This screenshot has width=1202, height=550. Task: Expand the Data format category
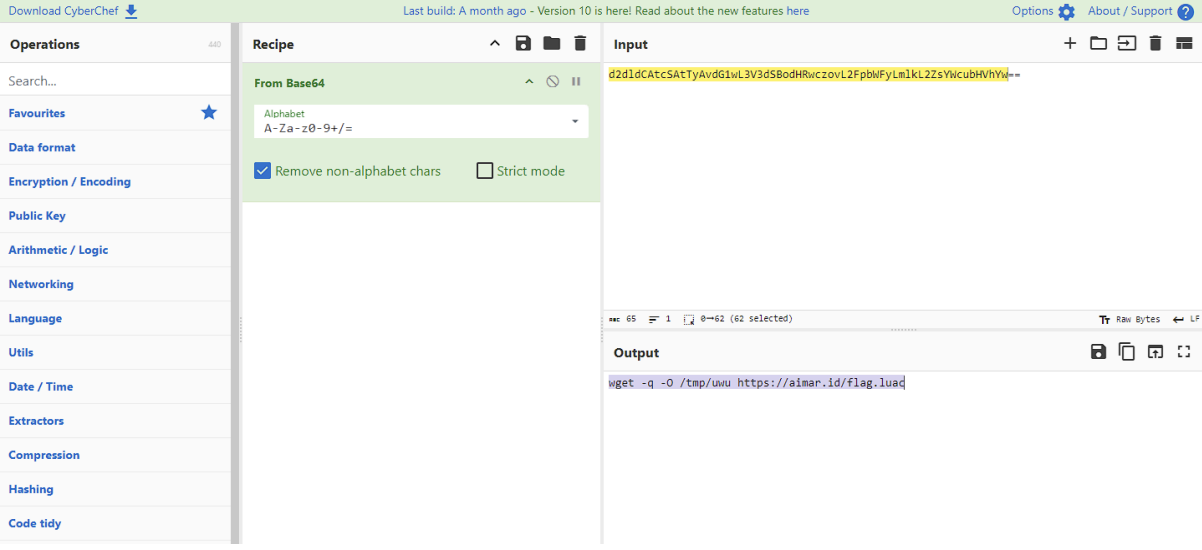115,147
